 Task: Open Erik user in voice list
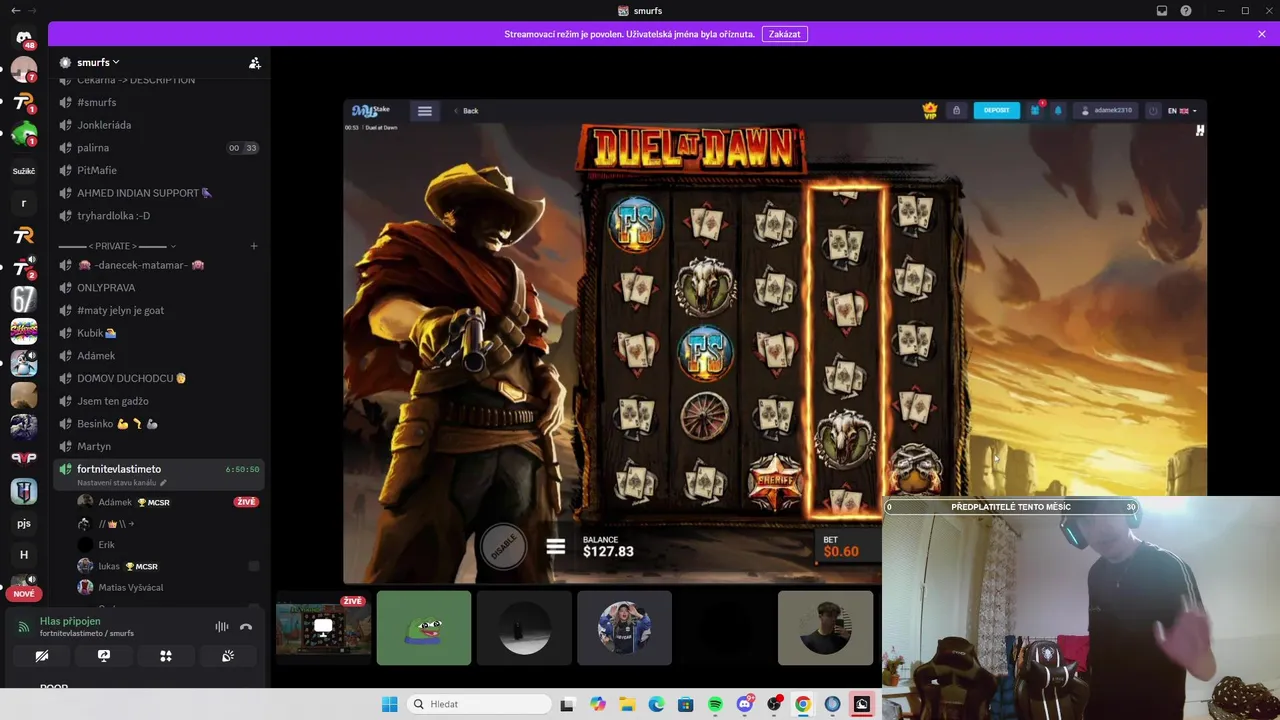pos(168,545)
